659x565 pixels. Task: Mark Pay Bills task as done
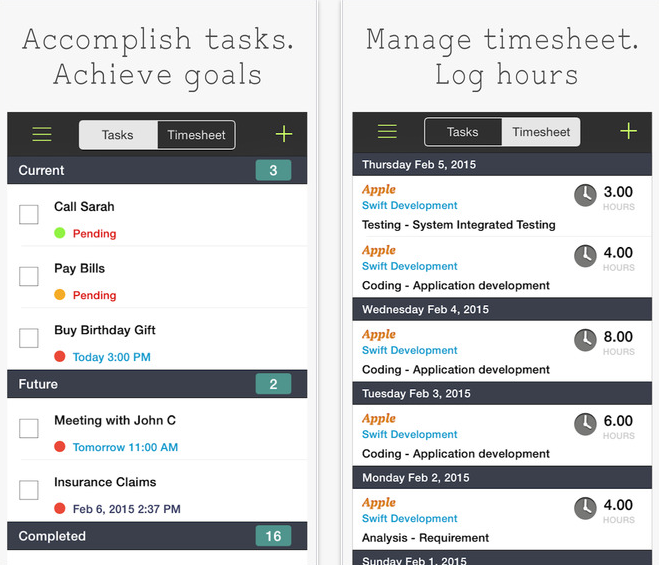point(29,276)
